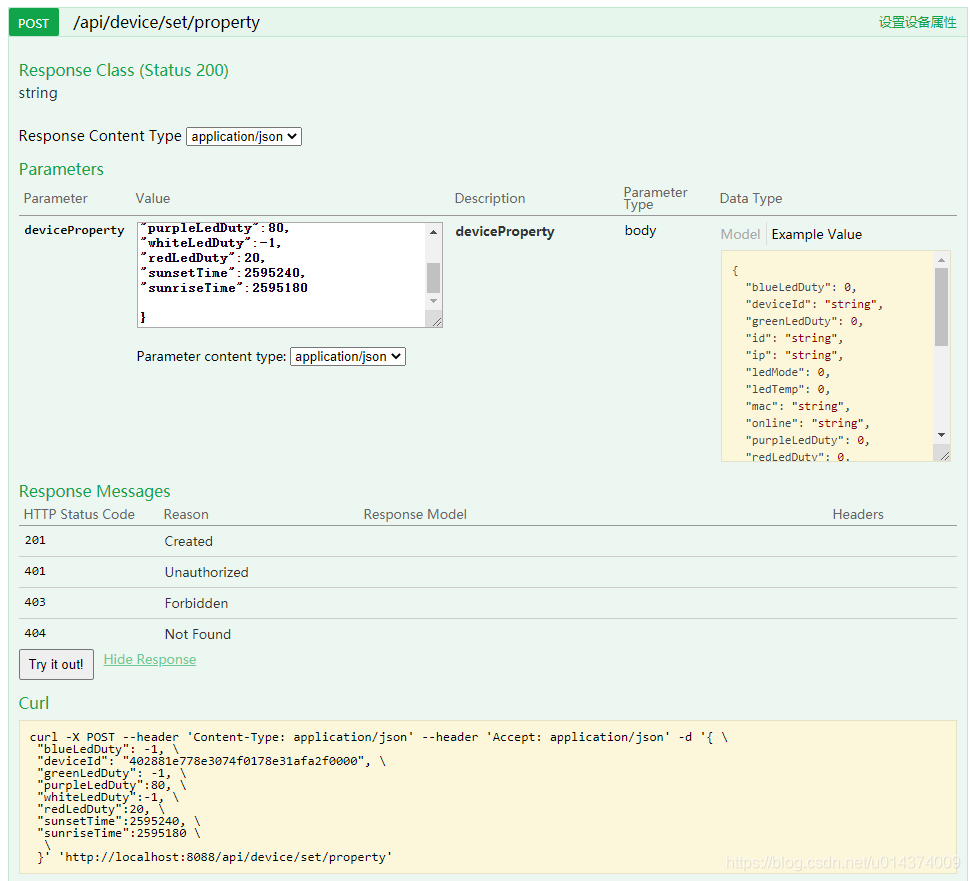
Task: Click the Curl section heading
Action: click(x=33, y=703)
